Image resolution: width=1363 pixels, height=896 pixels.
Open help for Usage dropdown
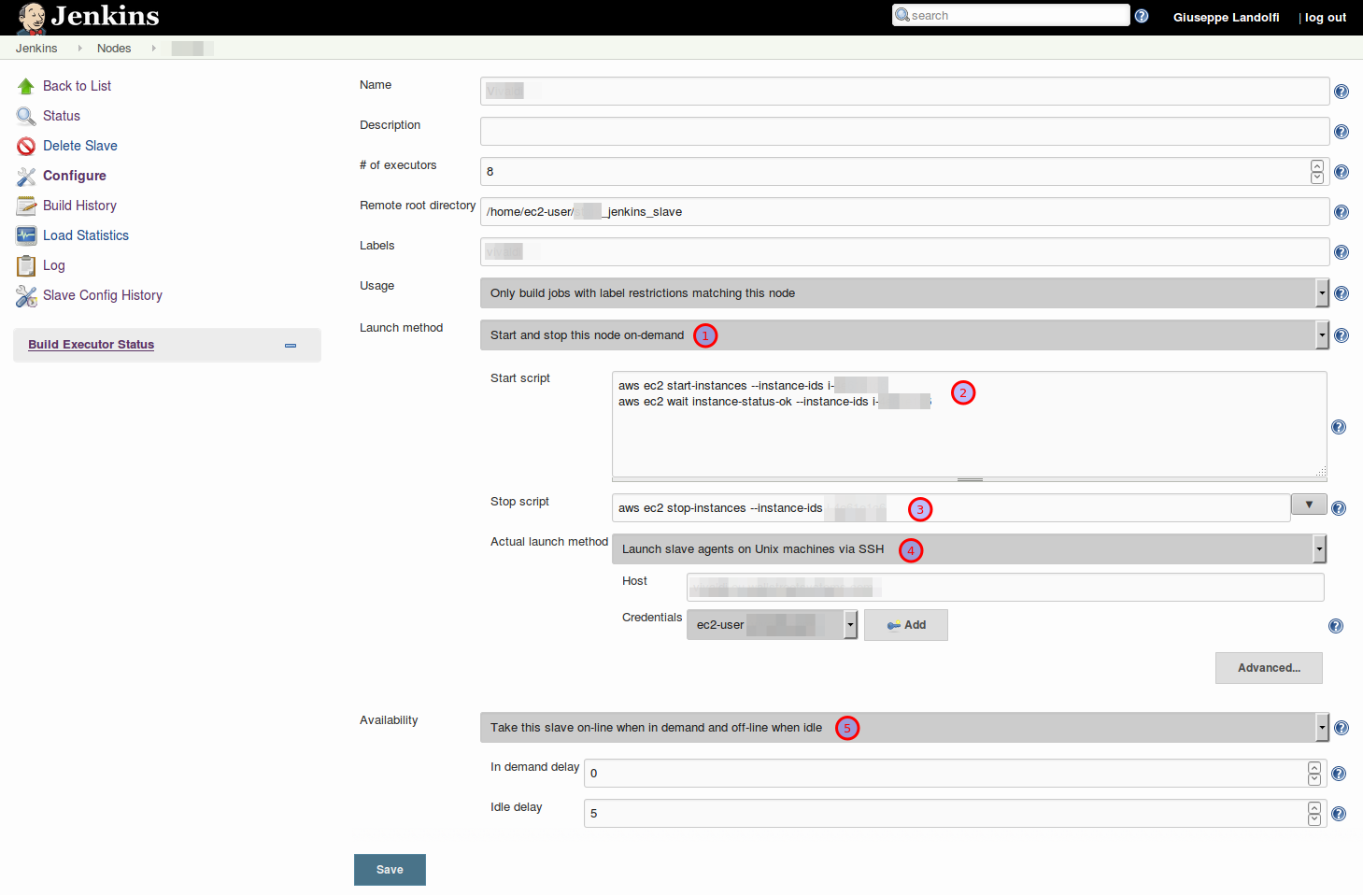[1342, 293]
